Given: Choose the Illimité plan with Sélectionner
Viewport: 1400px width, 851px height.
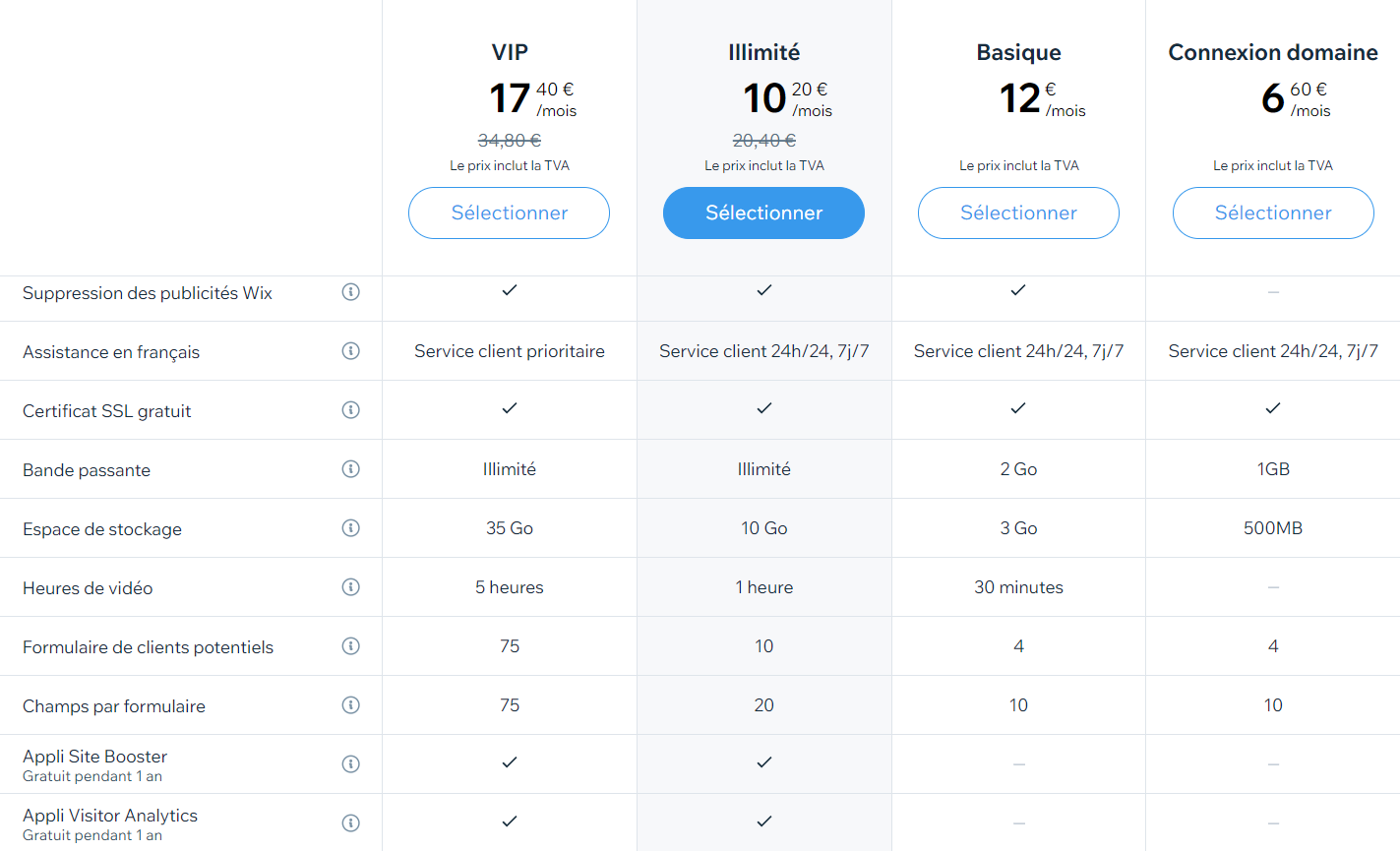Looking at the screenshot, I should [x=763, y=213].
